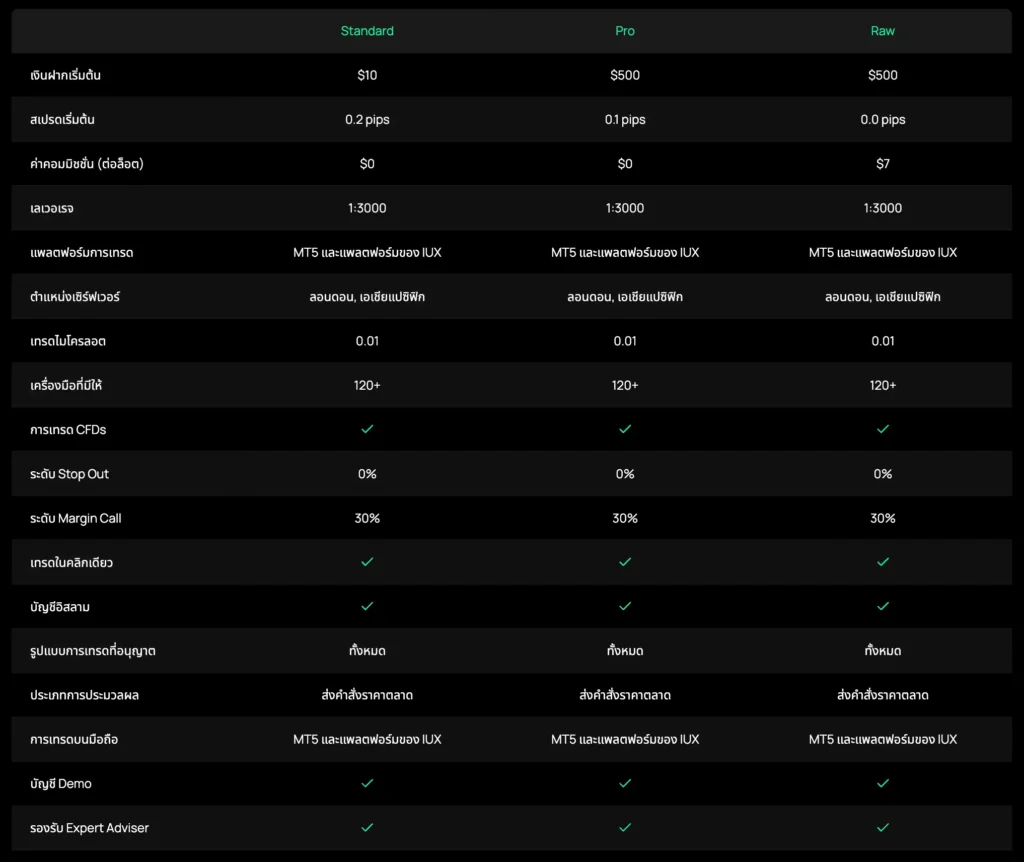
Task: Click the Raw $7 commission value
Action: coord(883,164)
